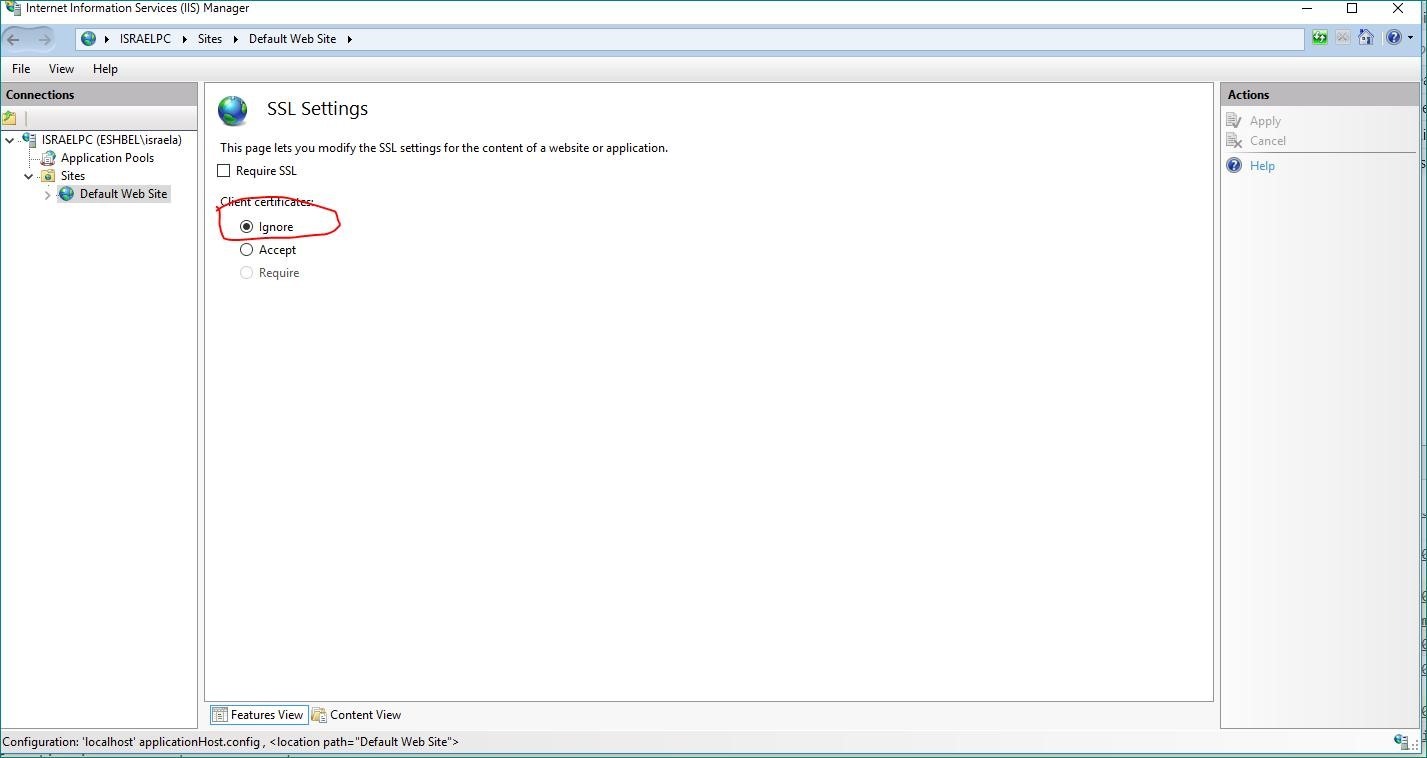This screenshot has height=758, width=1427.
Task: Open the Refresh icon in the toolbar
Action: click(1319, 37)
